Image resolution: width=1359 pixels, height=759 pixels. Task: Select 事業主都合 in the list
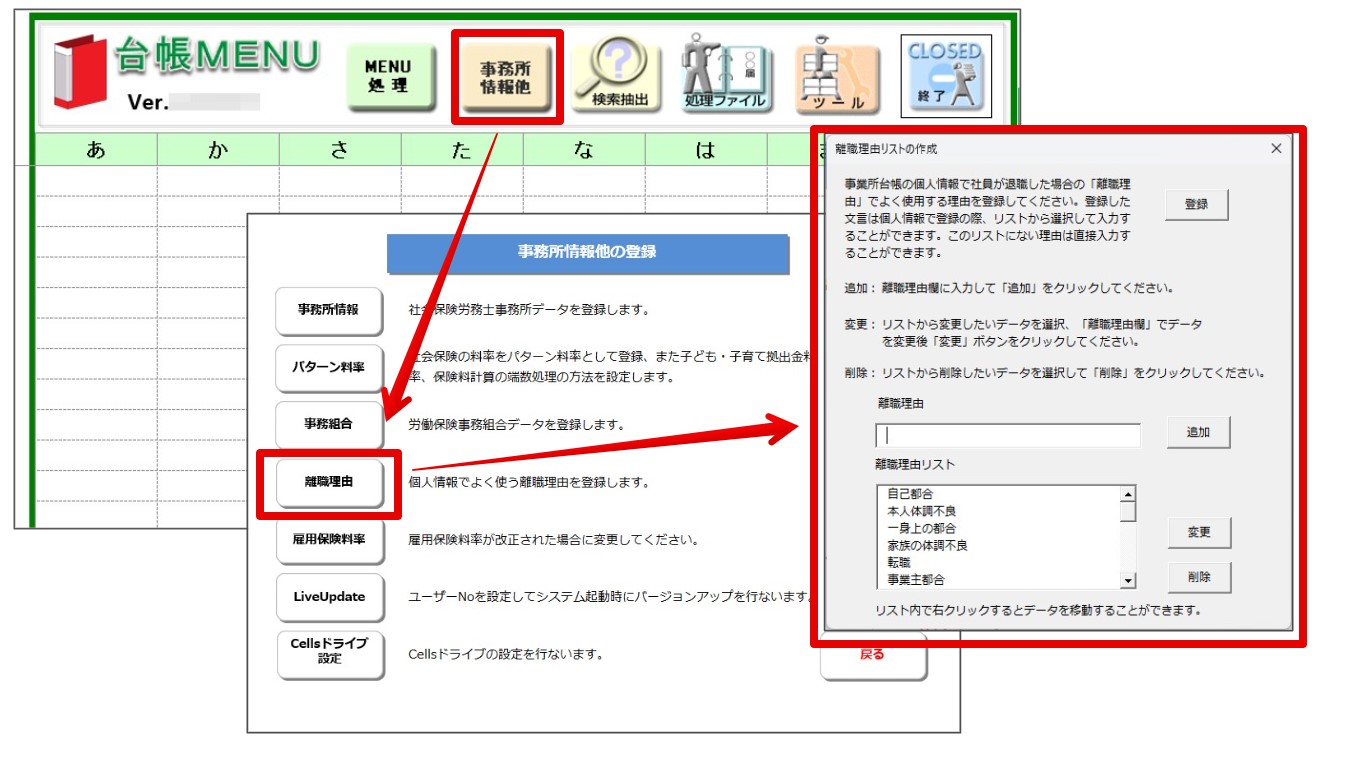998,579
